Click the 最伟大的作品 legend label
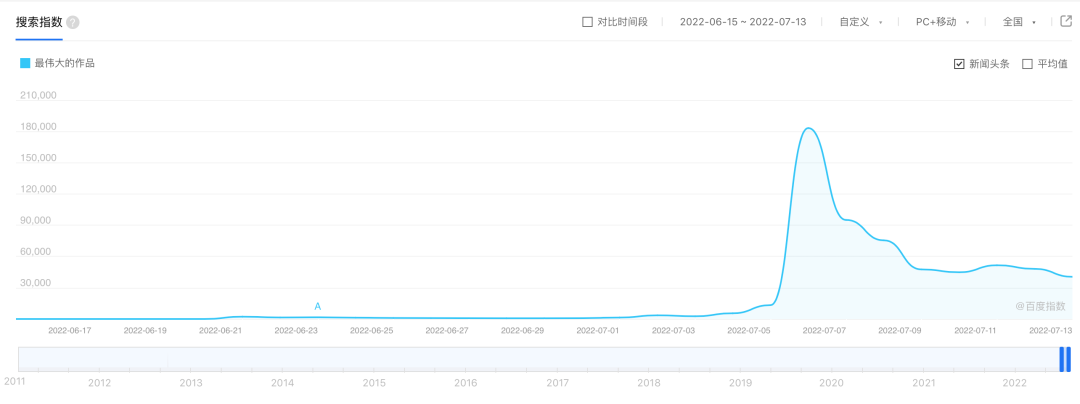This screenshot has height=404, width=1080. tap(65, 63)
